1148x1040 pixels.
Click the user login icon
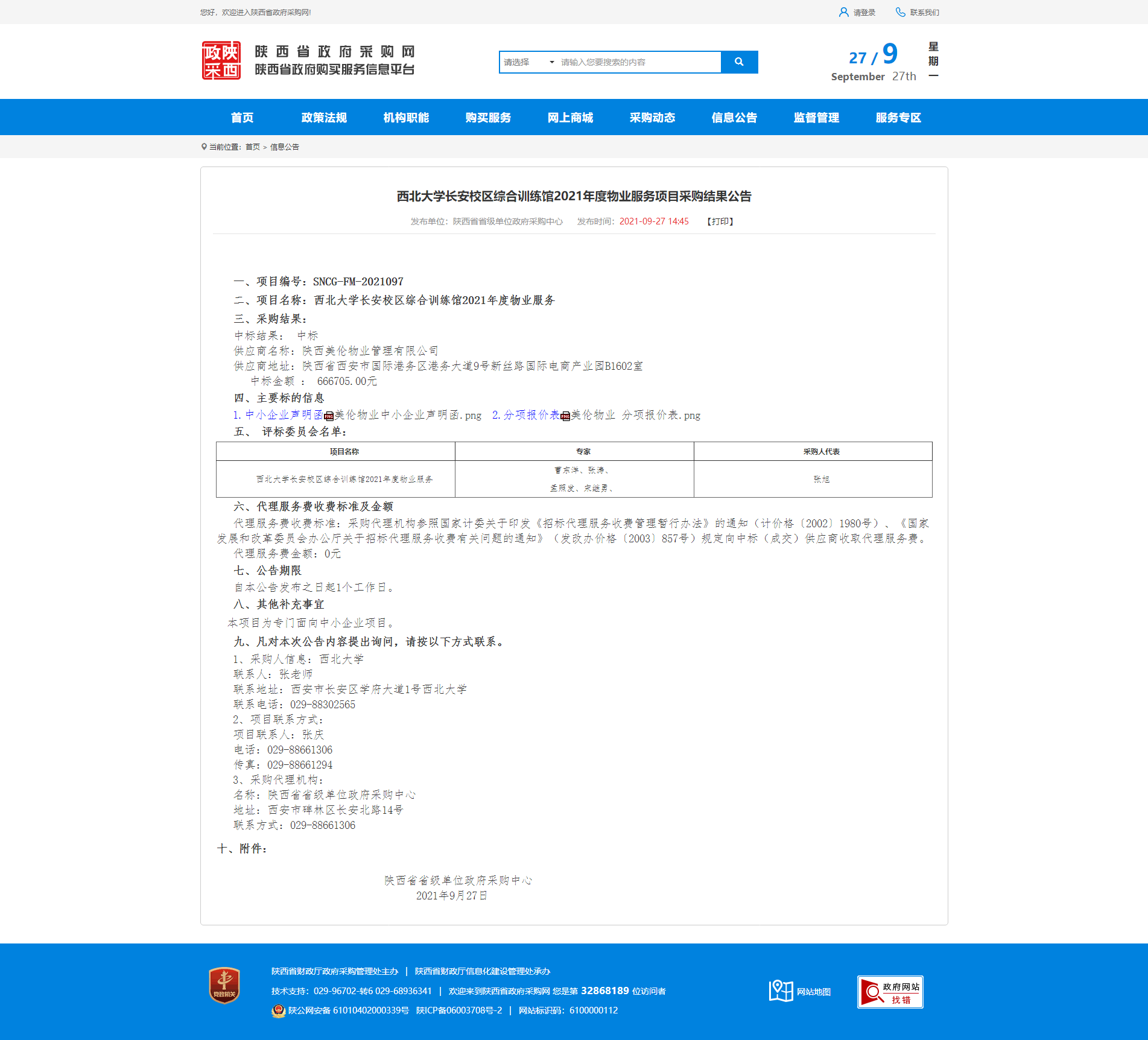[843, 12]
